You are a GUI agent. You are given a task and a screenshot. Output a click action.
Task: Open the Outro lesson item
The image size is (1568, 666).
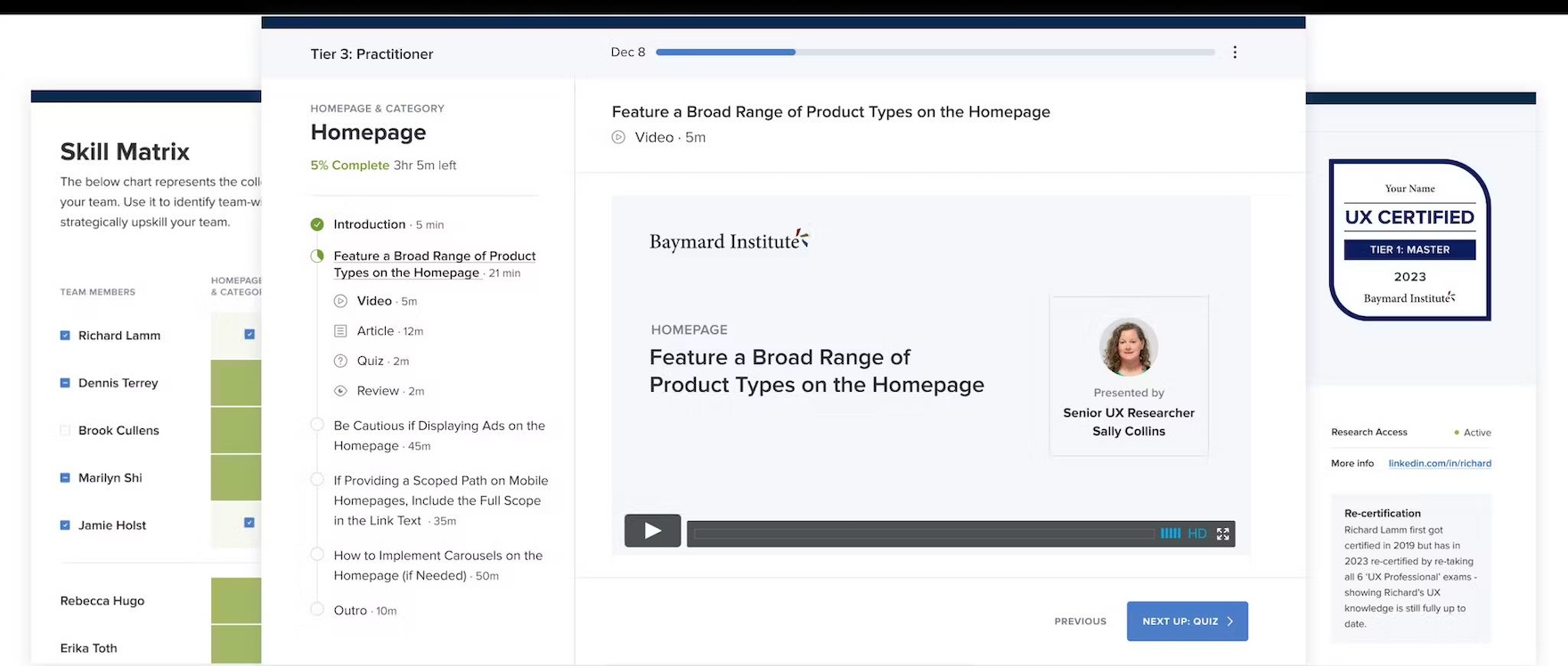click(x=350, y=611)
